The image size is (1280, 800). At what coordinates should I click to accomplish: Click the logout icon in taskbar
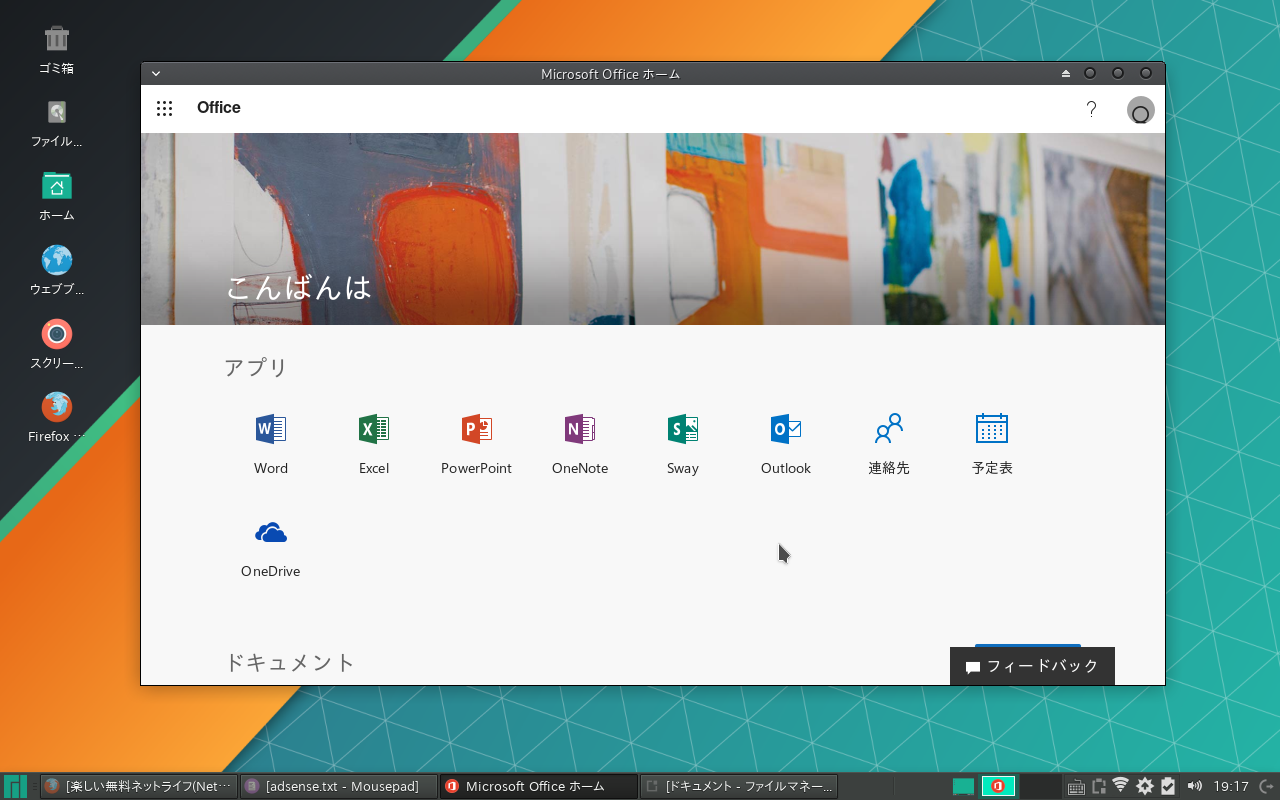pos(1266,786)
